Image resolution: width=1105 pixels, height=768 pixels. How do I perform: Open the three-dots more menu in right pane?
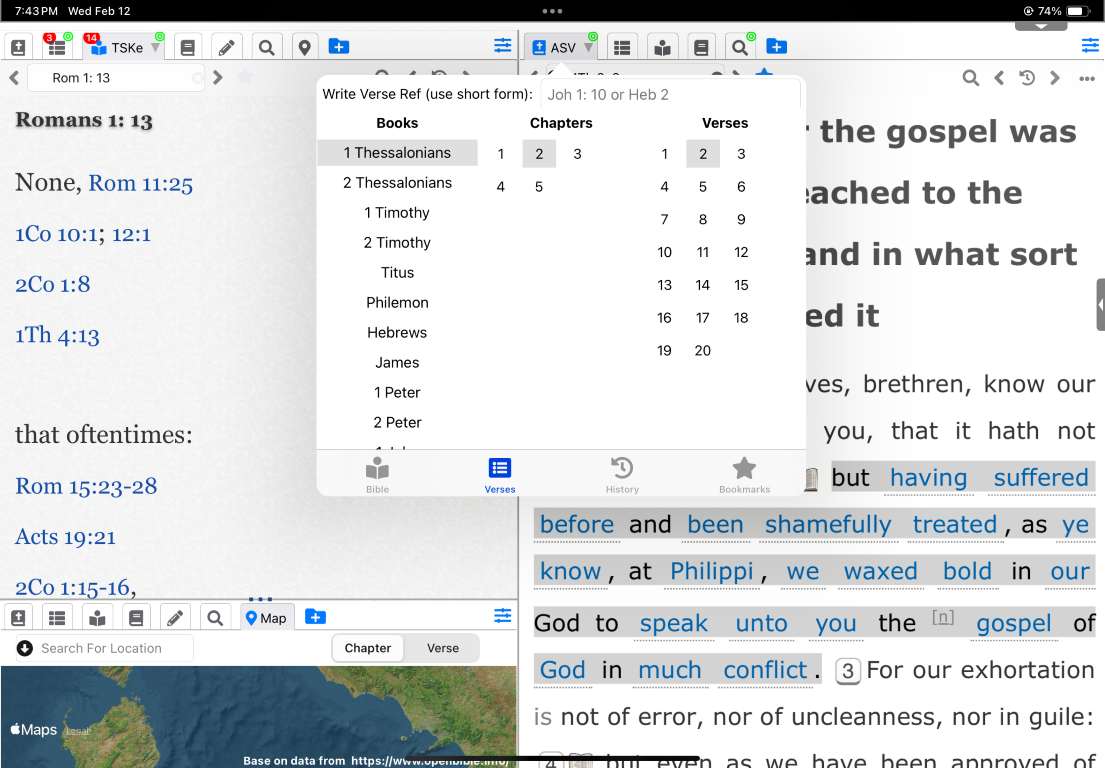(x=1087, y=78)
